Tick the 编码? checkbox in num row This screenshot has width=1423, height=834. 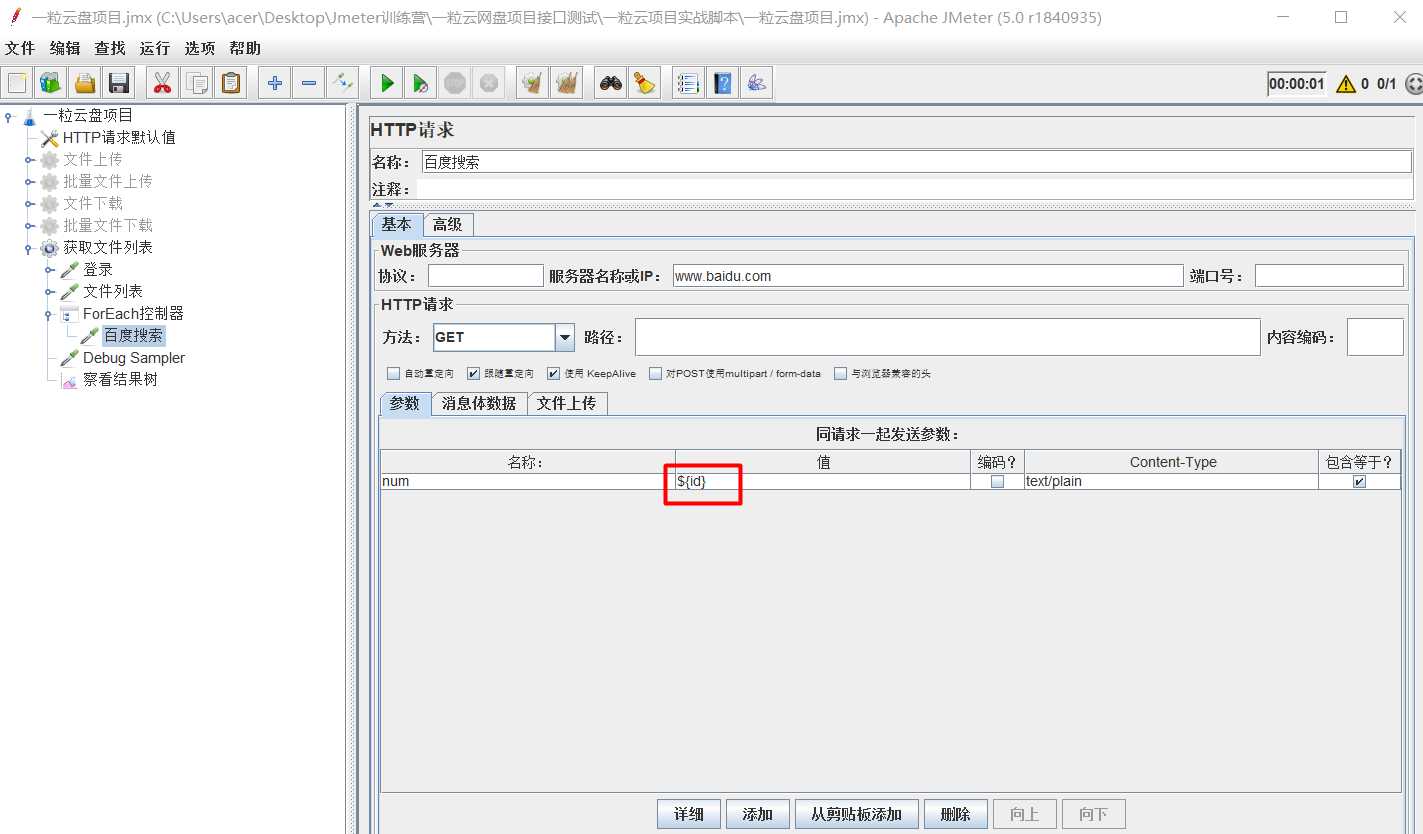[x=997, y=481]
